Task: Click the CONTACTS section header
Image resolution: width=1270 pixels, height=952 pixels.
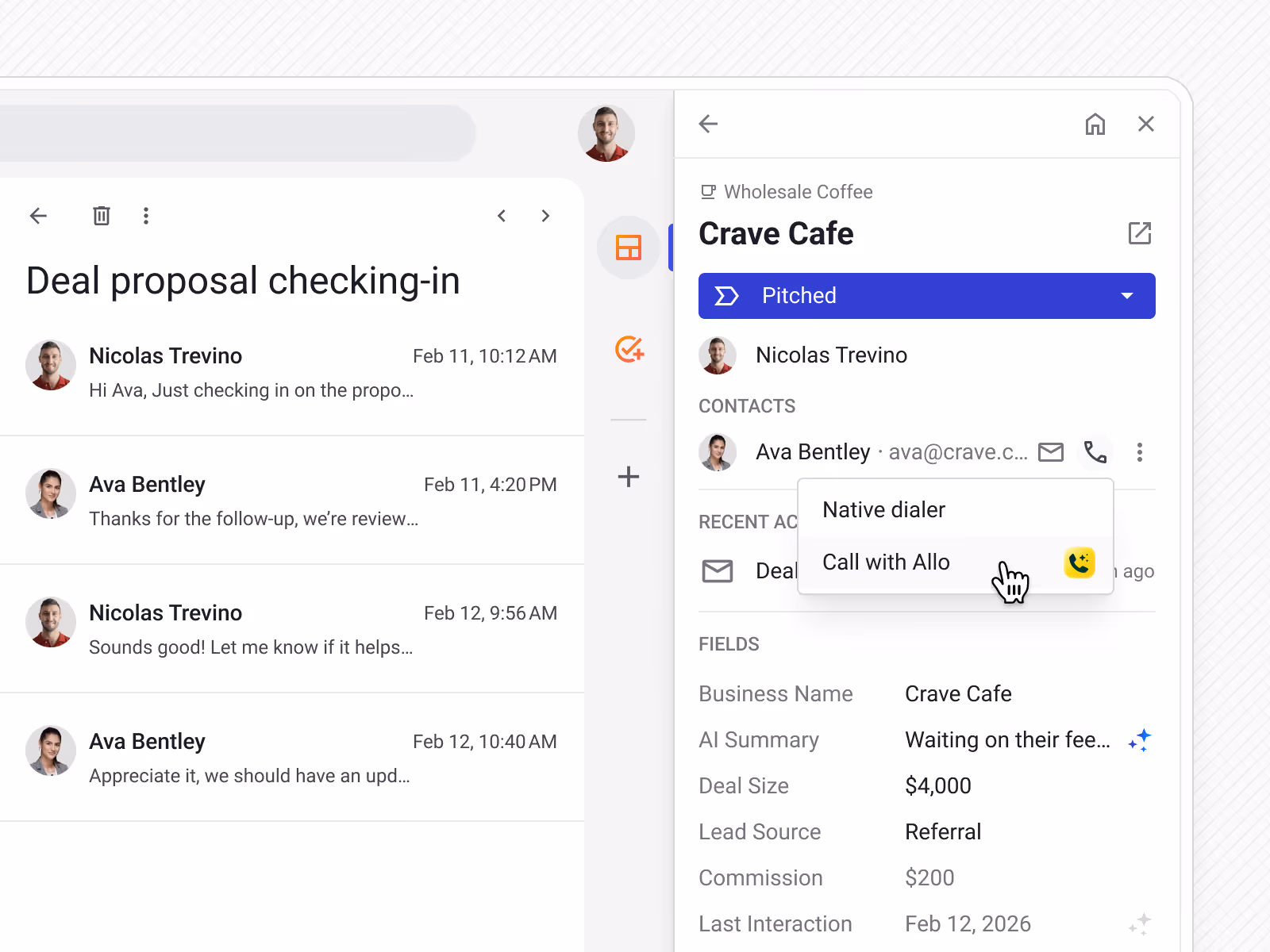Action: coord(747,406)
